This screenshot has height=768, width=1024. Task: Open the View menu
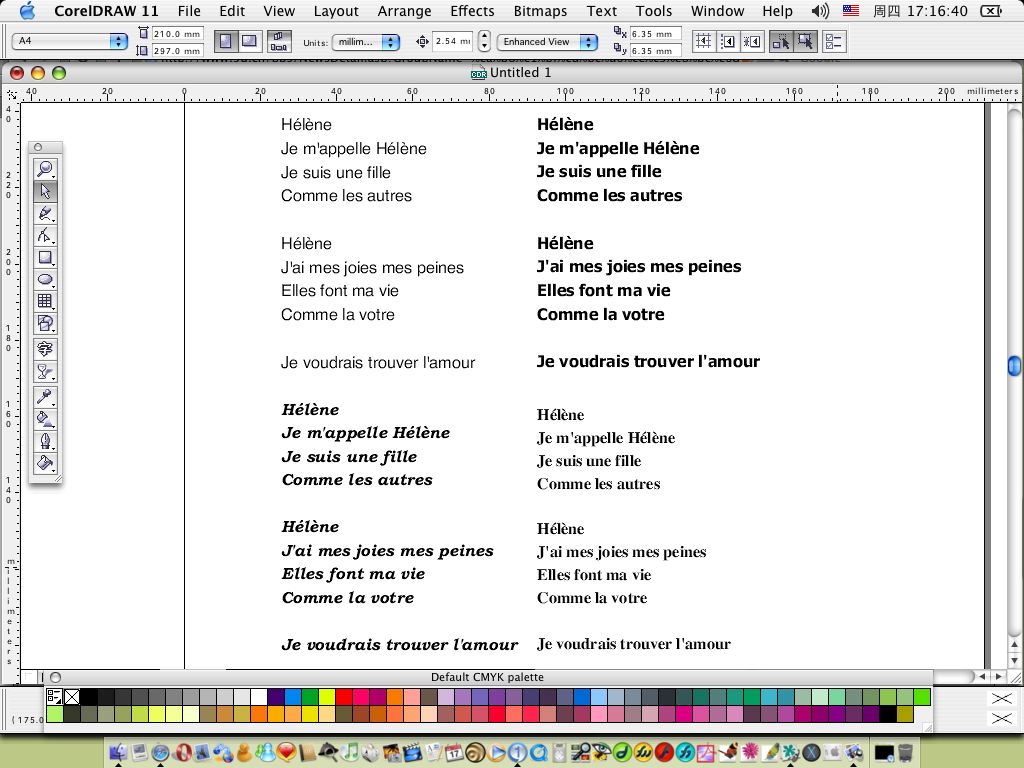click(x=279, y=11)
